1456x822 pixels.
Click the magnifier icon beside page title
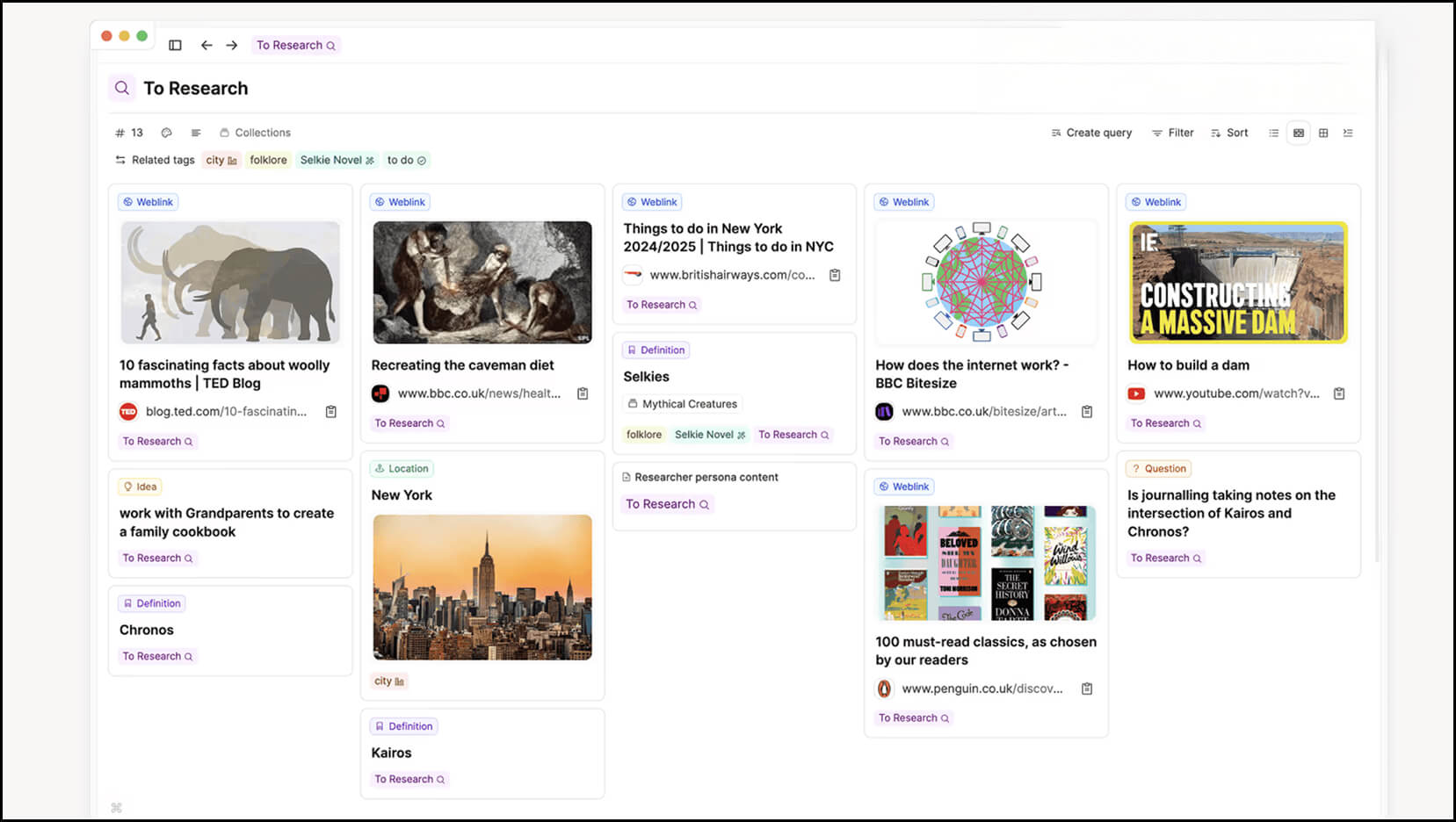point(122,88)
